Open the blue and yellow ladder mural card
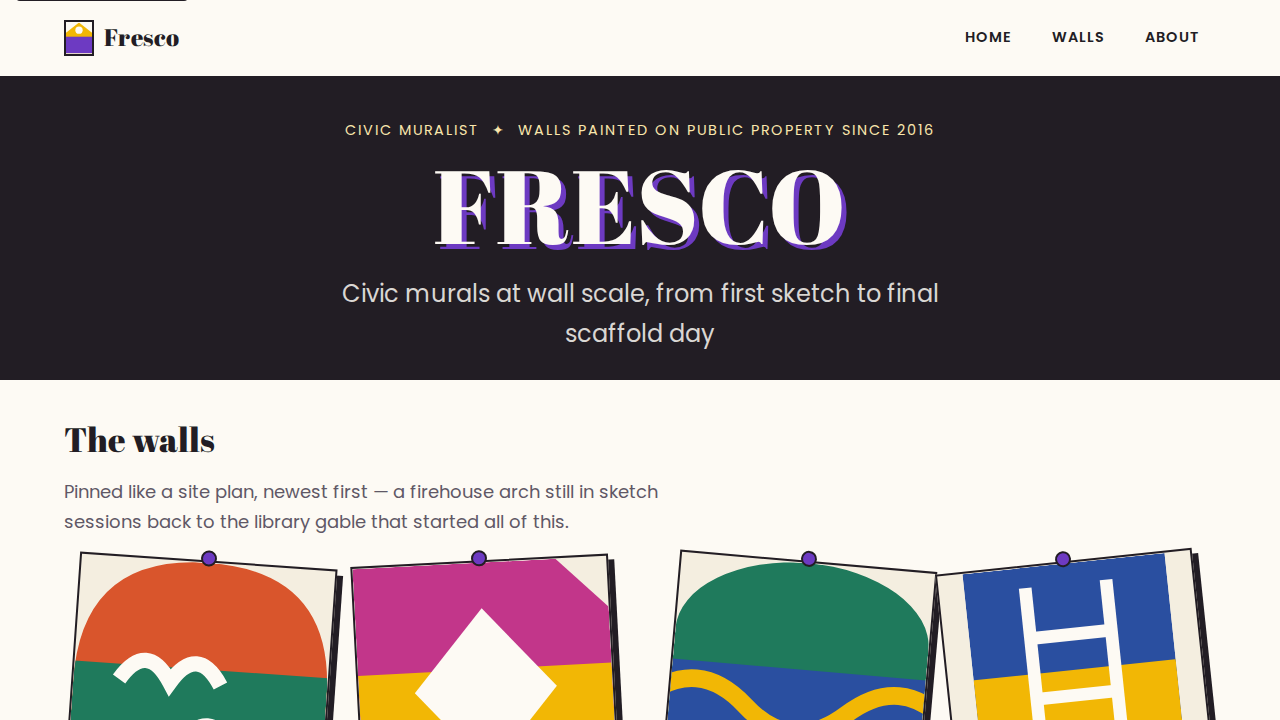The image size is (1280, 720). [x=1078, y=636]
